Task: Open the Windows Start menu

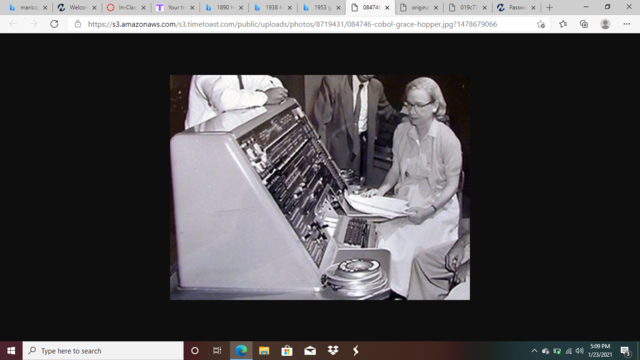Action: [x=11, y=351]
